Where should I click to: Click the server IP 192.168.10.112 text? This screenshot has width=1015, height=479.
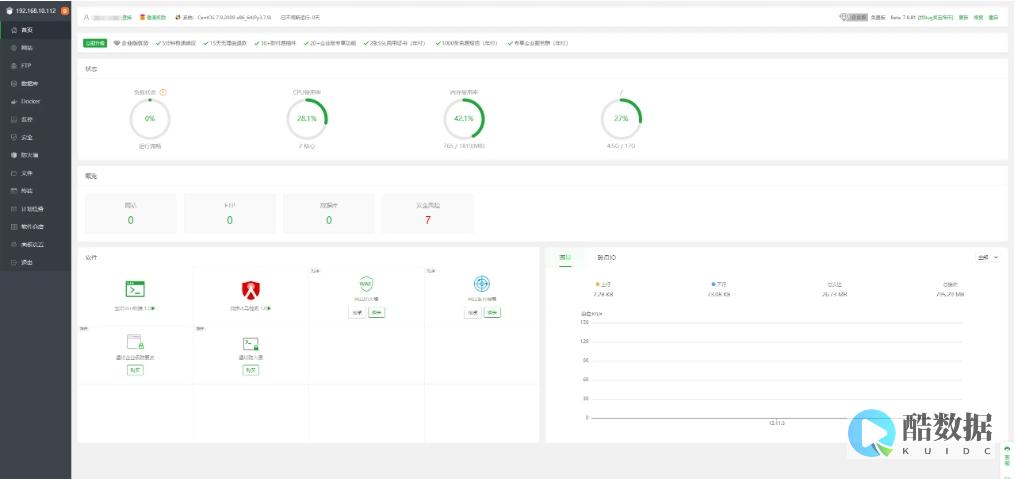click(x=36, y=11)
